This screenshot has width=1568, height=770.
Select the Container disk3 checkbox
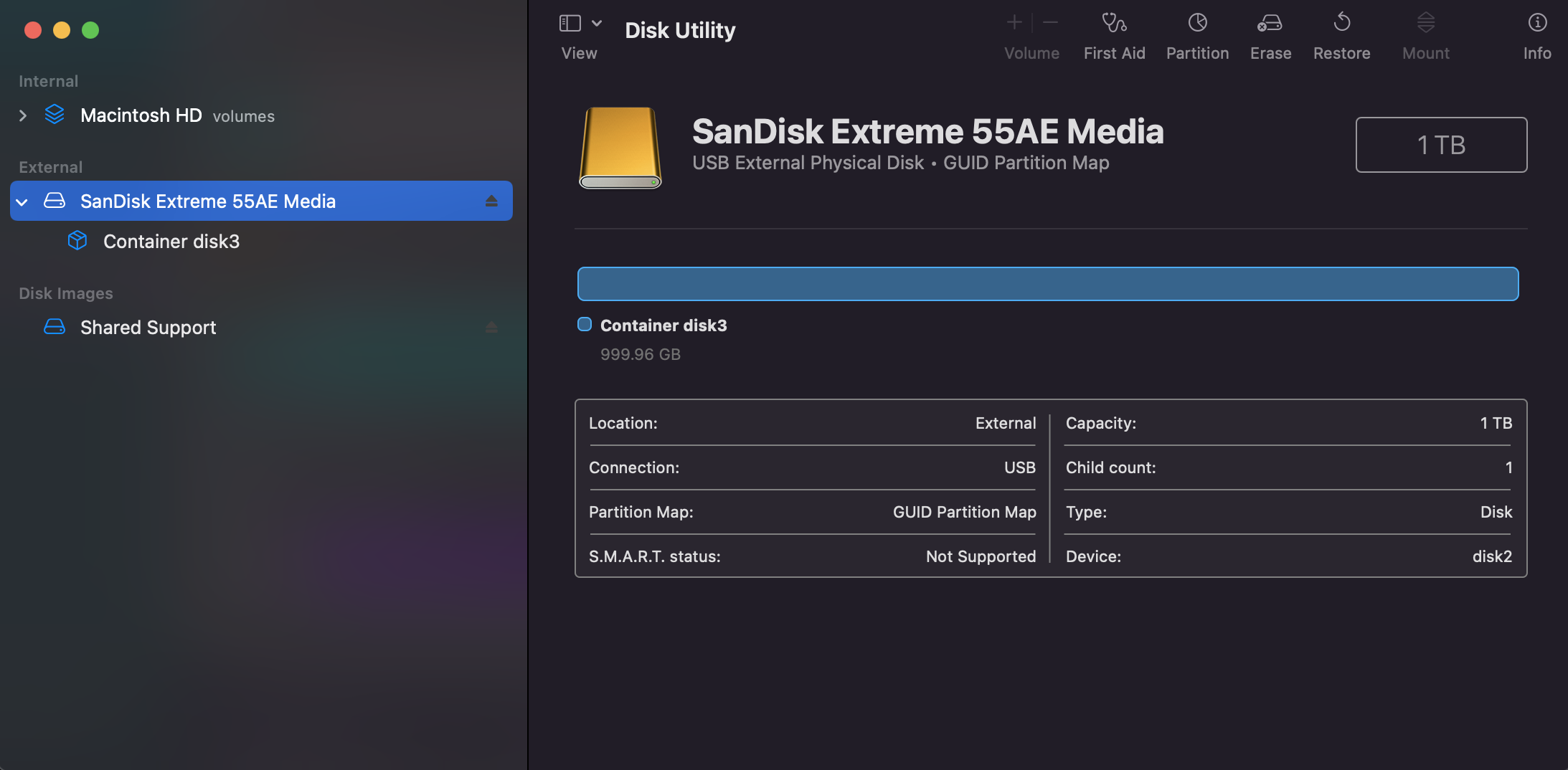584,324
